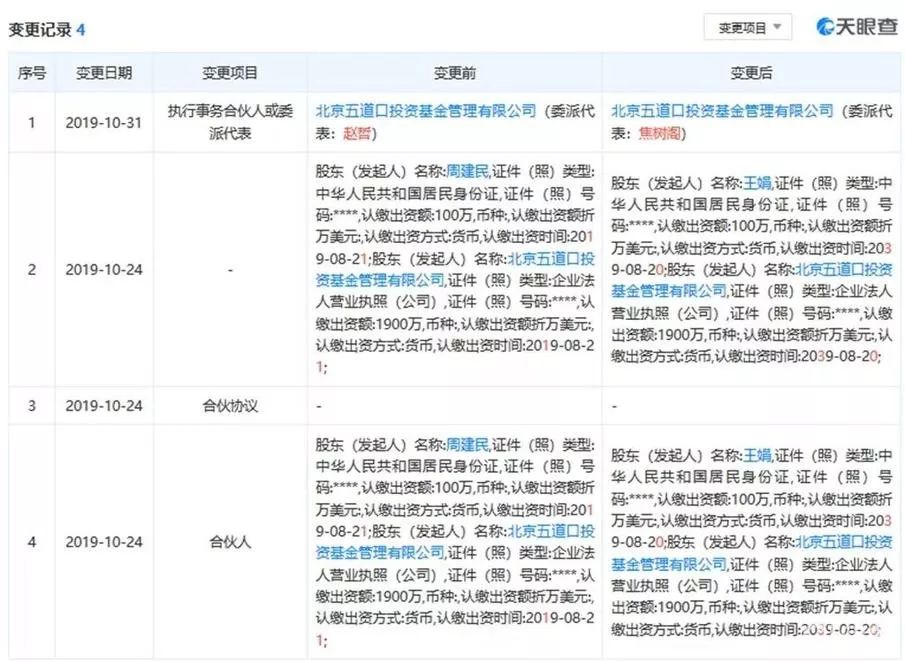The height and width of the screenshot is (662, 905).
Task: Open 王娟 link in row 4 变更后
Action: point(757,455)
